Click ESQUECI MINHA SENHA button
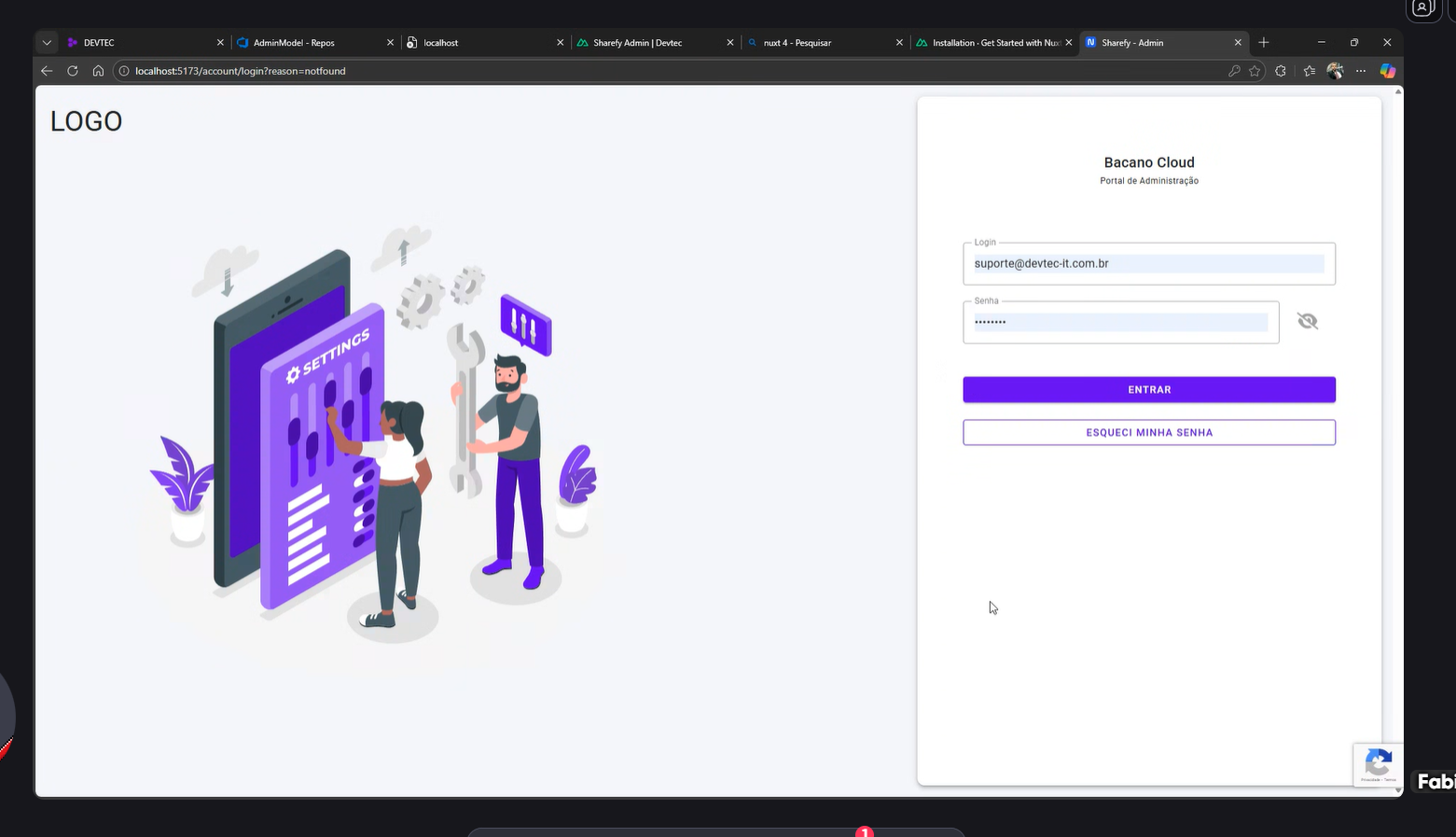Screen dimensions: 1456x837 click(x=1148, y=433)
